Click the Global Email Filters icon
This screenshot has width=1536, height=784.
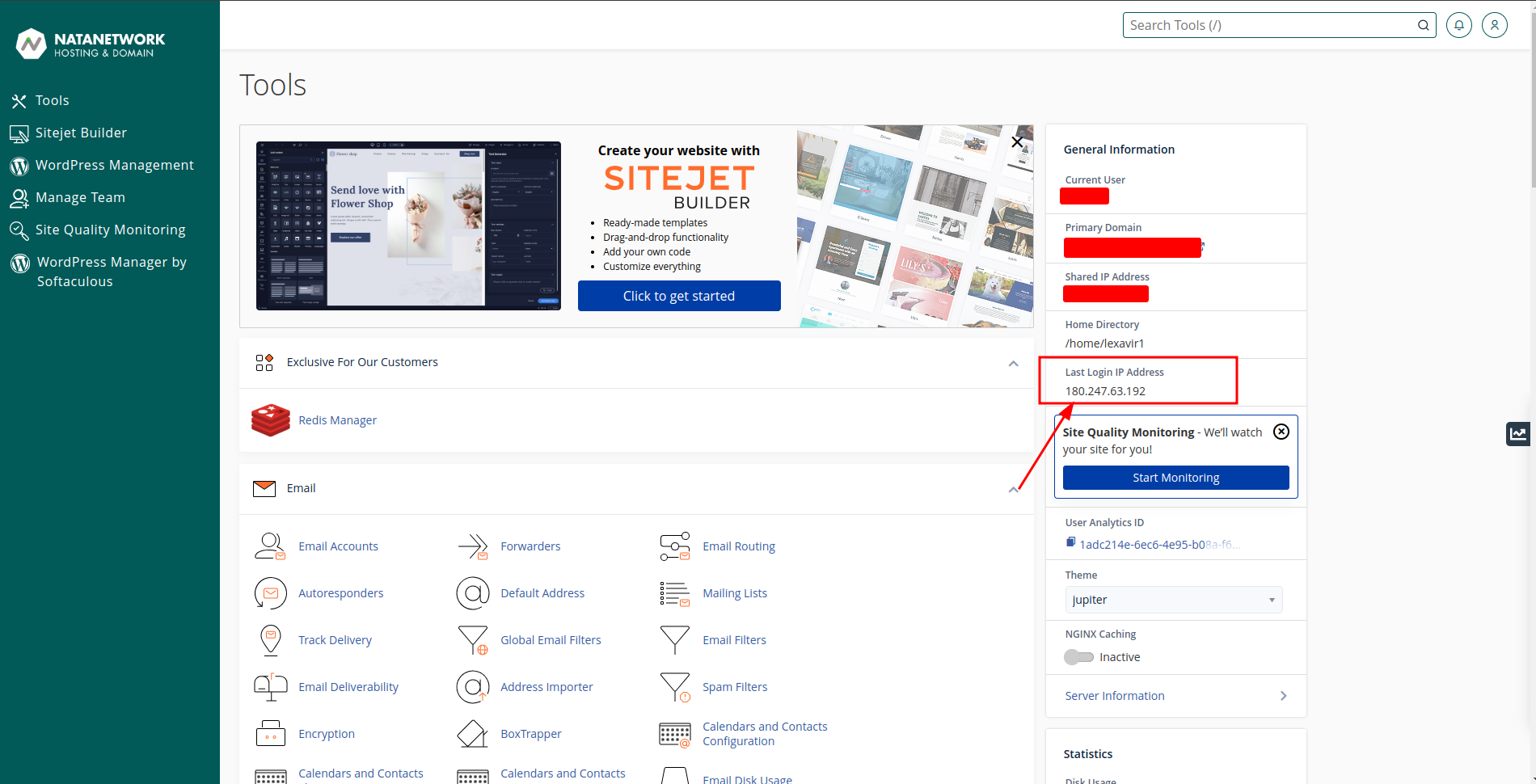click(473, 640)
